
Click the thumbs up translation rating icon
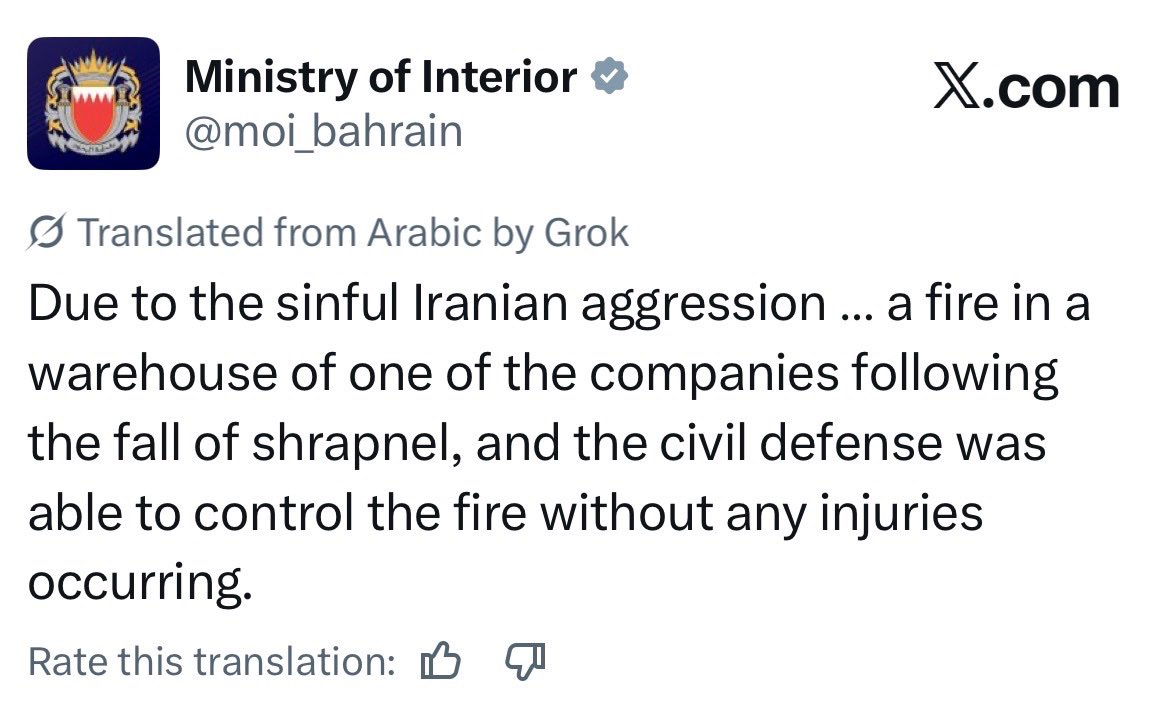tap(441, 660)
